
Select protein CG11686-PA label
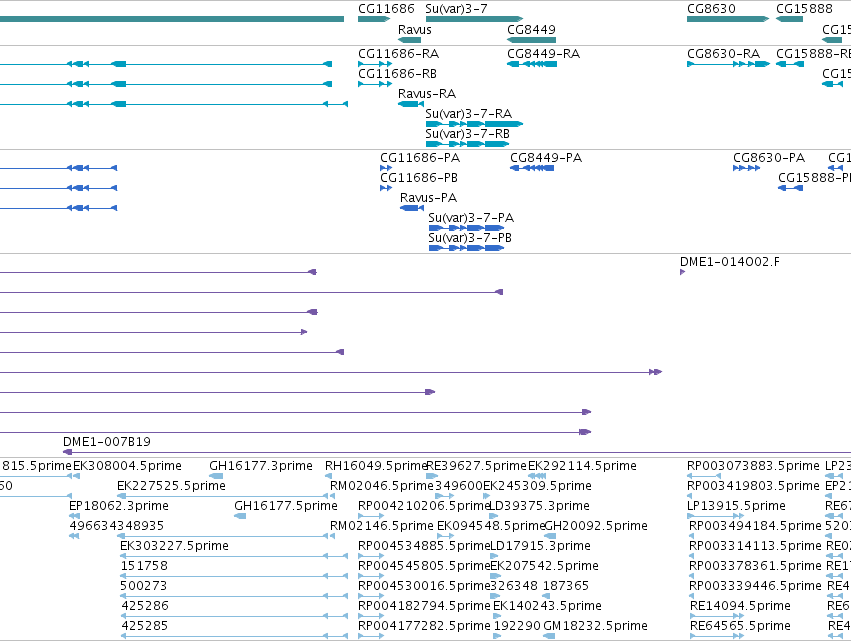pos(420,158)
